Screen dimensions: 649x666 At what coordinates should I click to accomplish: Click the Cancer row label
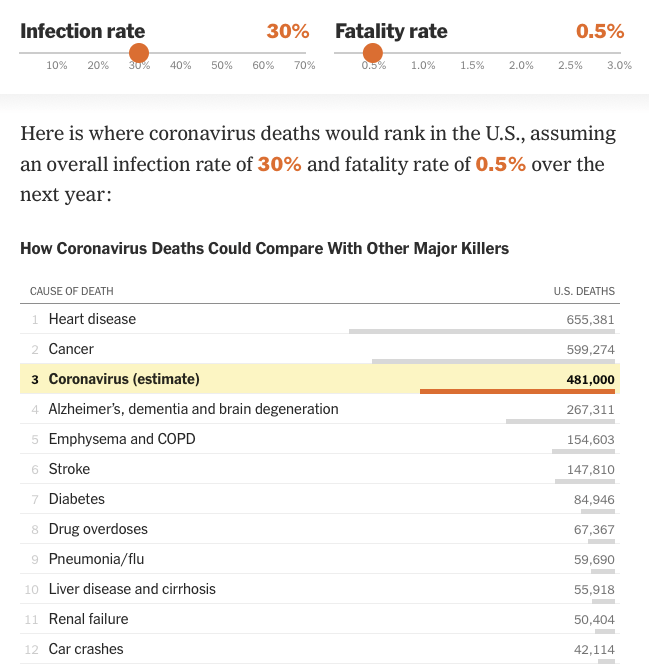pyautogui.click(x=71, y=349)
